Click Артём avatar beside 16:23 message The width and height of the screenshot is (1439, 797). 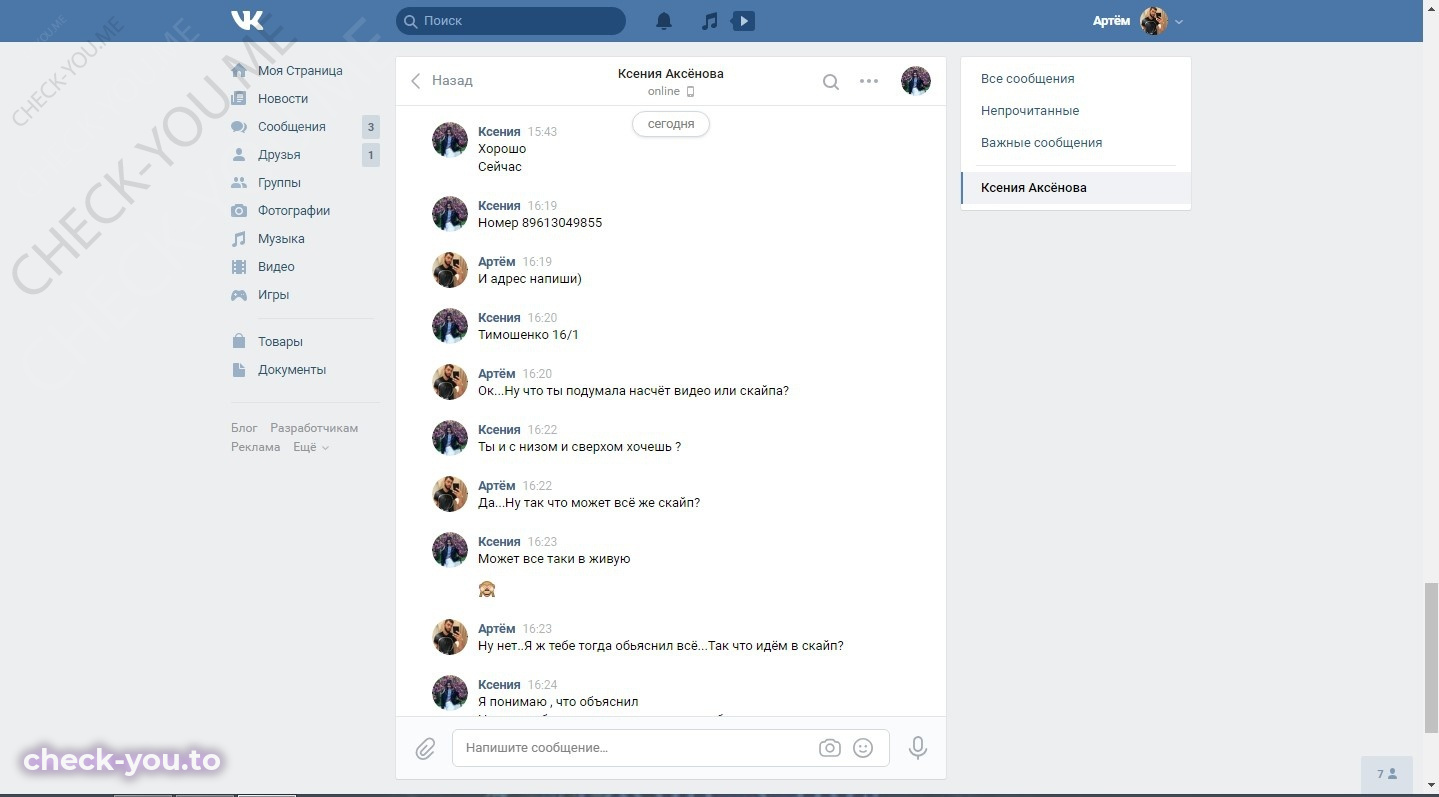[450, 637]
